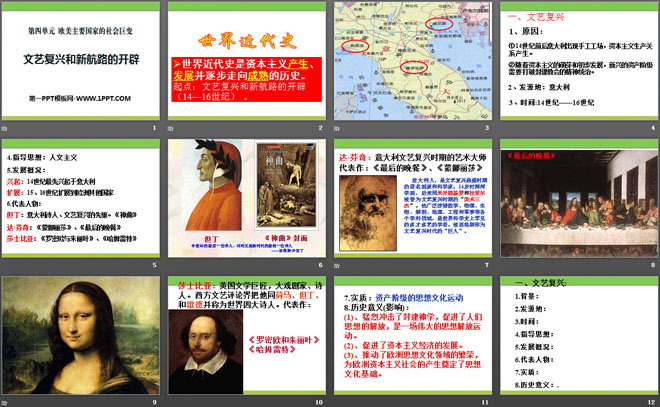Click the animation star icon under the Mona Lisa slide
This screenshot has height=407, width=660.
[x=5, y=403]
